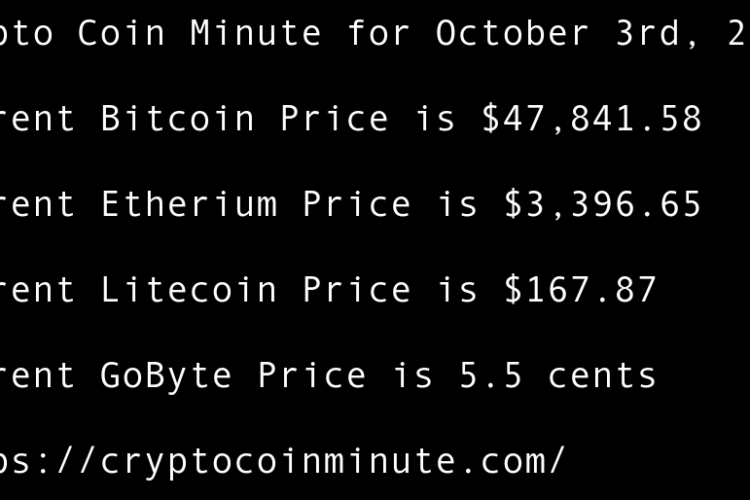Click the word "for" in the title

pyautogui.click(x=379, y=33)
